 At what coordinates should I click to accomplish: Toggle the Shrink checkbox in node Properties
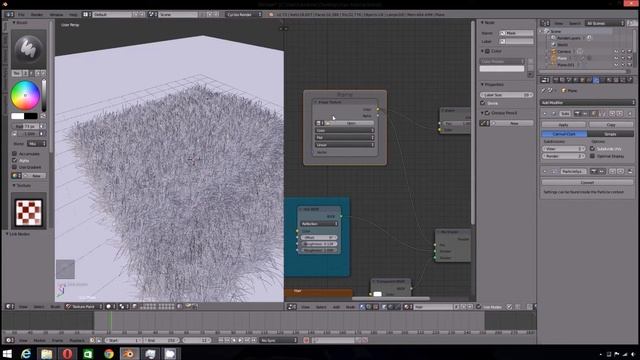(483, 103)
